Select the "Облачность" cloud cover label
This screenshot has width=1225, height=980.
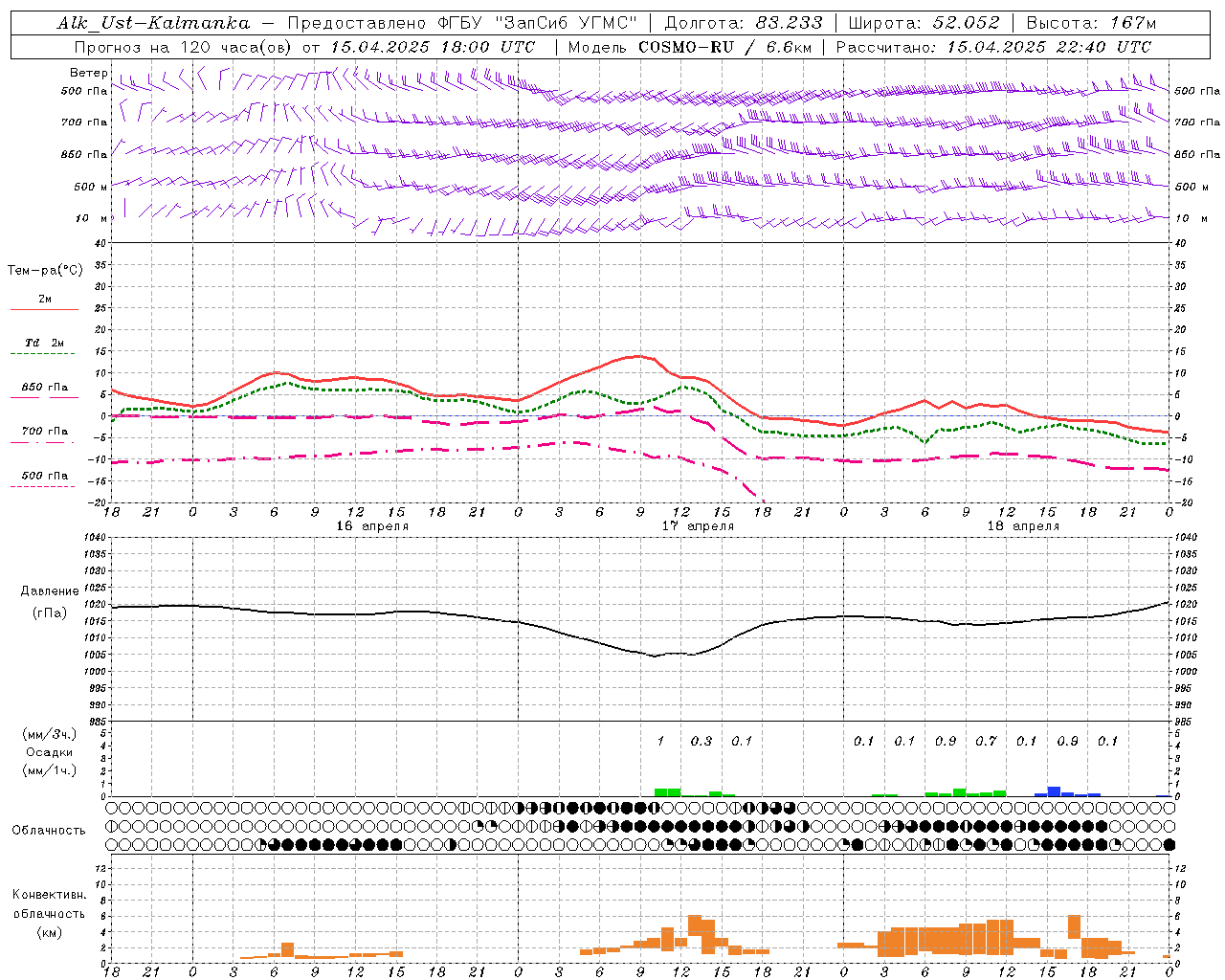(49, 831)
